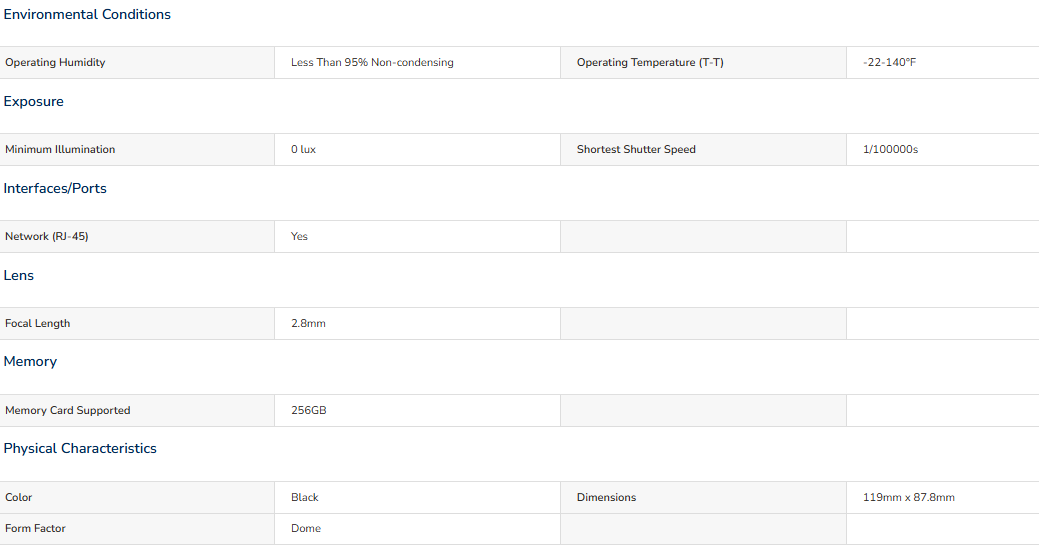The height and width of the screenshot is (554, 1039).
Task: Click the 2.8mm focal length value
Action: pyautogui.click(x=308, y=323)
